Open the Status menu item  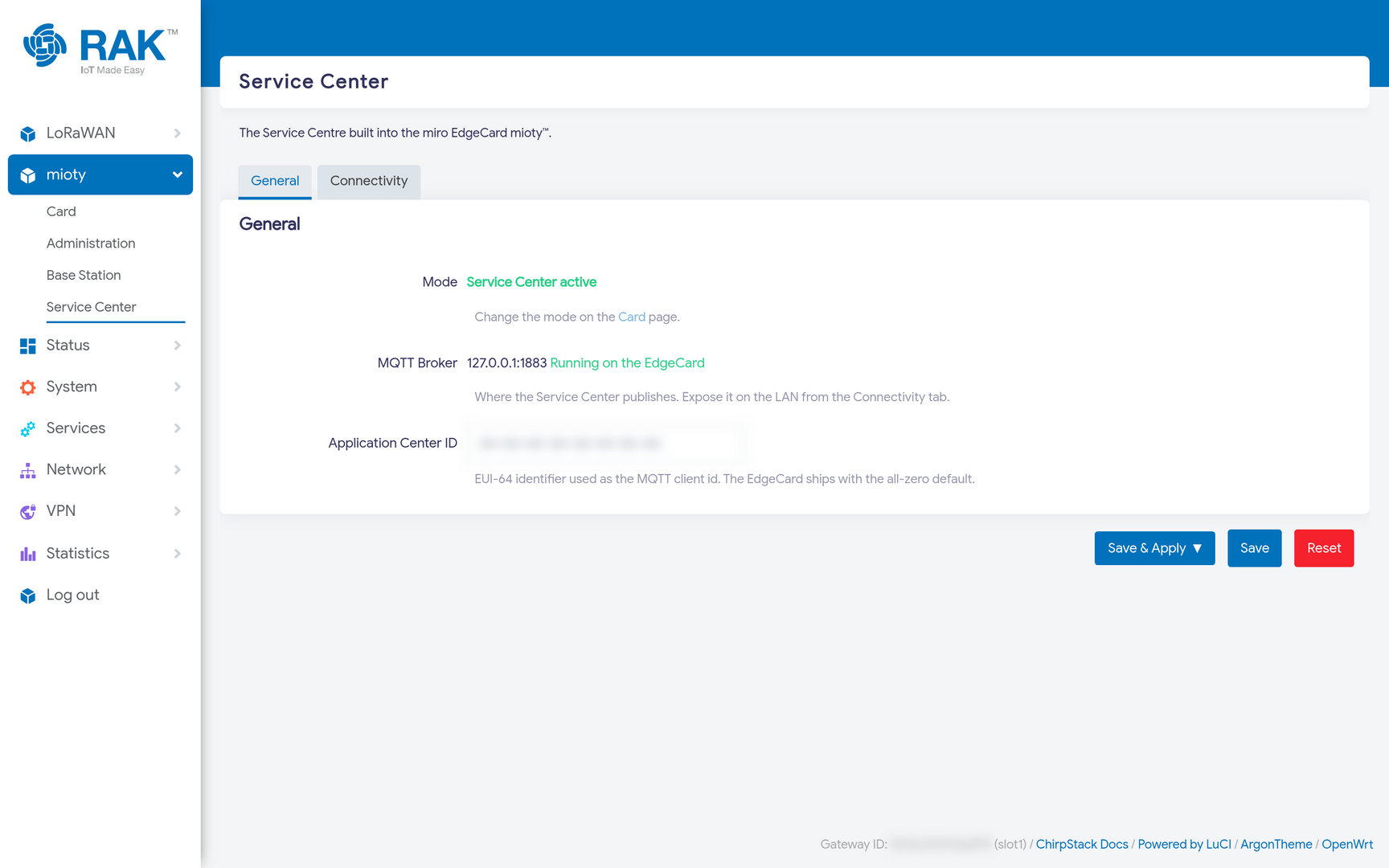(100, 346)
